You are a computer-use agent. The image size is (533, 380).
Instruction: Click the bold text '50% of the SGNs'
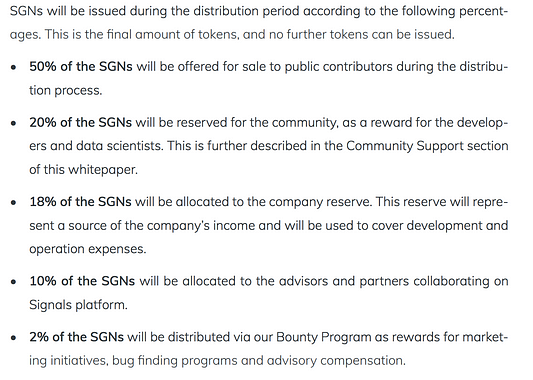point(81,67)
